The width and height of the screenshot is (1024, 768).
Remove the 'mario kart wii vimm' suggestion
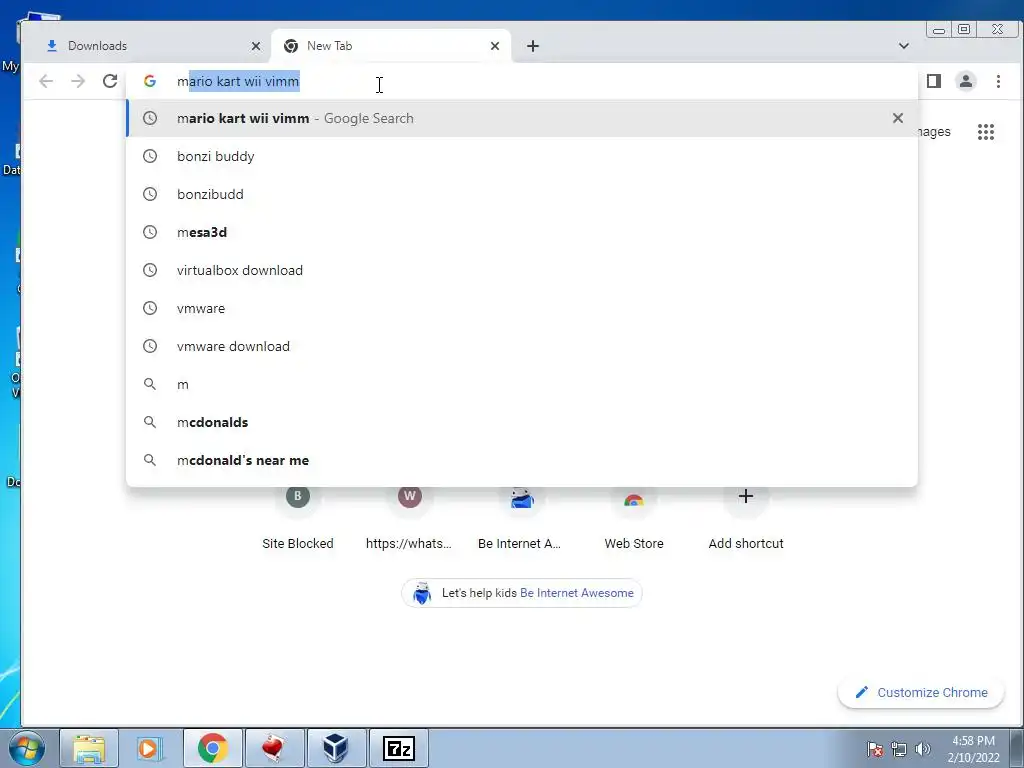(x=898, y=118)
